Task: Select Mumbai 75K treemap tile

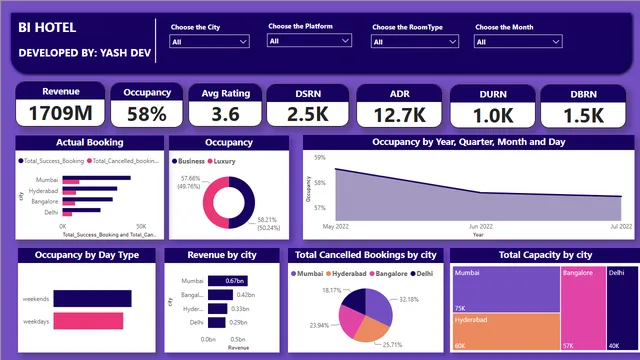Action: 506,289
